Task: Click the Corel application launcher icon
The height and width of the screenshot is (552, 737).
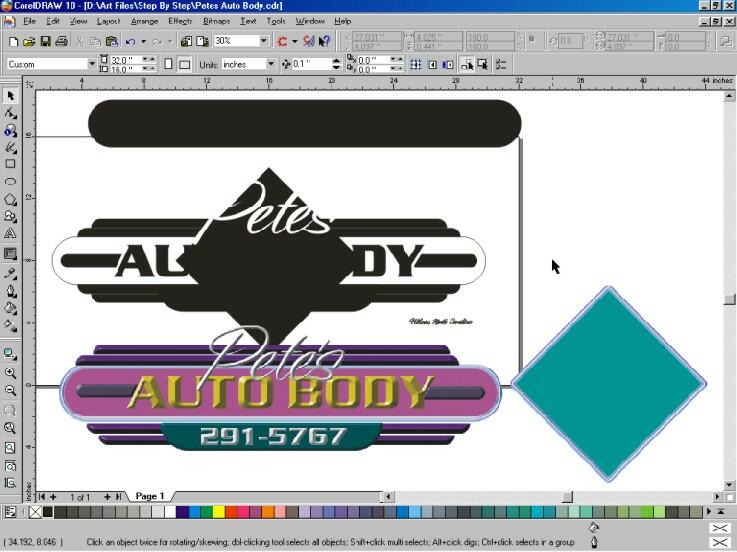Action: tap(282, 41)
